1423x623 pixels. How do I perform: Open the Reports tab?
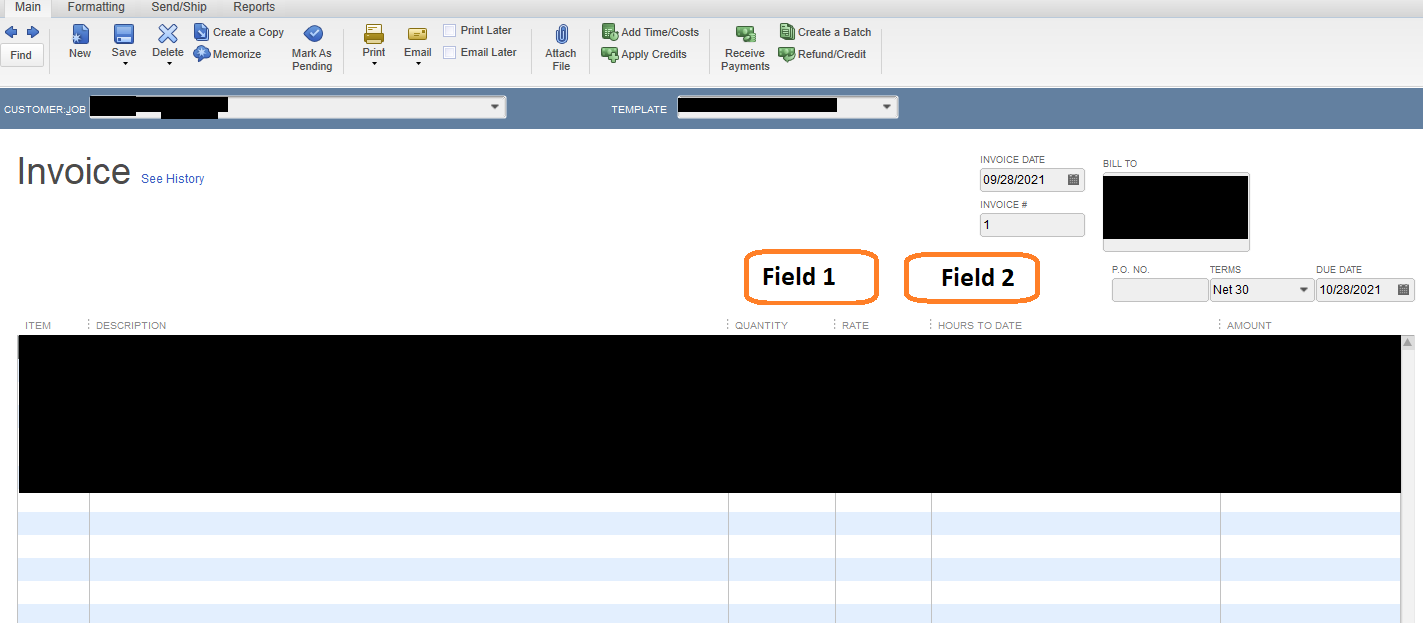(253, 7)
